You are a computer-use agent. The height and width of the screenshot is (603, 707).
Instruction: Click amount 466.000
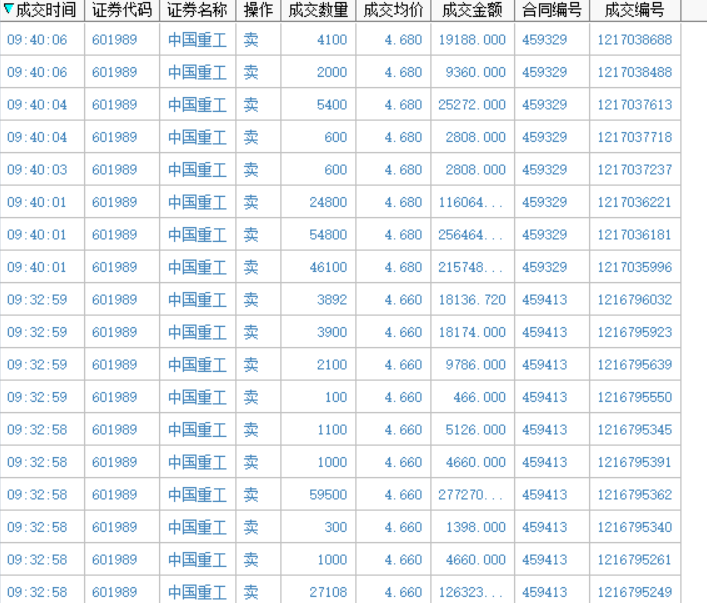pyautogui.click(x=479, y=397)
